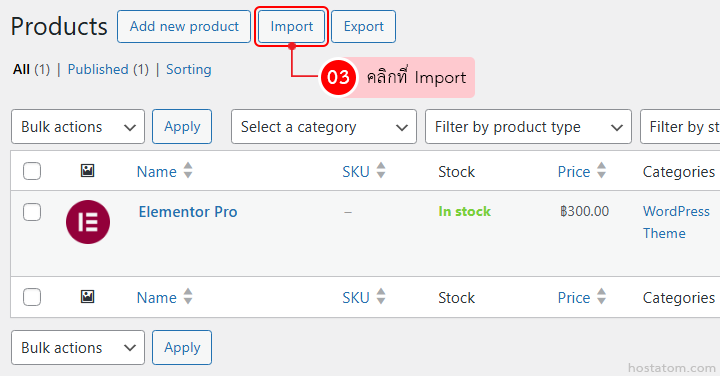
Task: Open the Sorting view link
Action: [189, 69]
